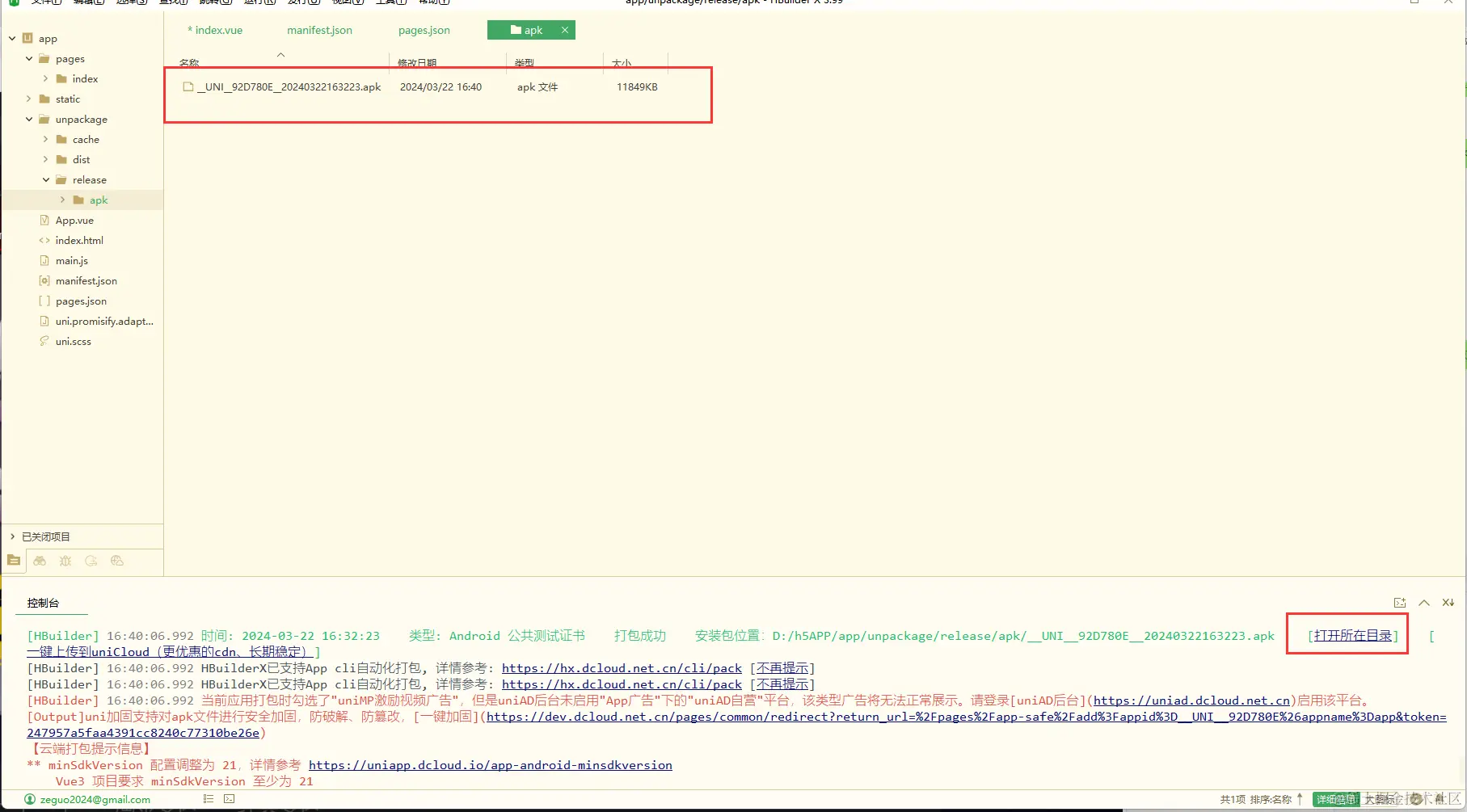Click the sync refresh icon in sidebar toolbar
Screen dimensions: 1467x812
pyautogui.click(x=91, y=561)
